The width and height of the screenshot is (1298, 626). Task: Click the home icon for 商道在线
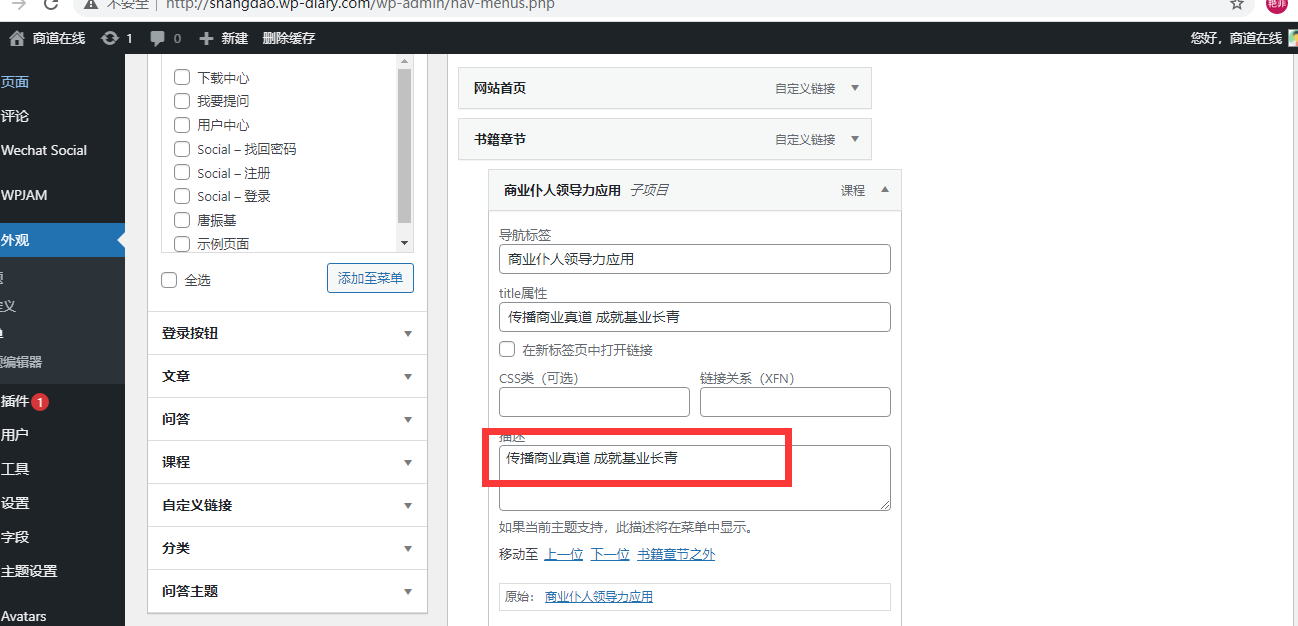[17, 38]
